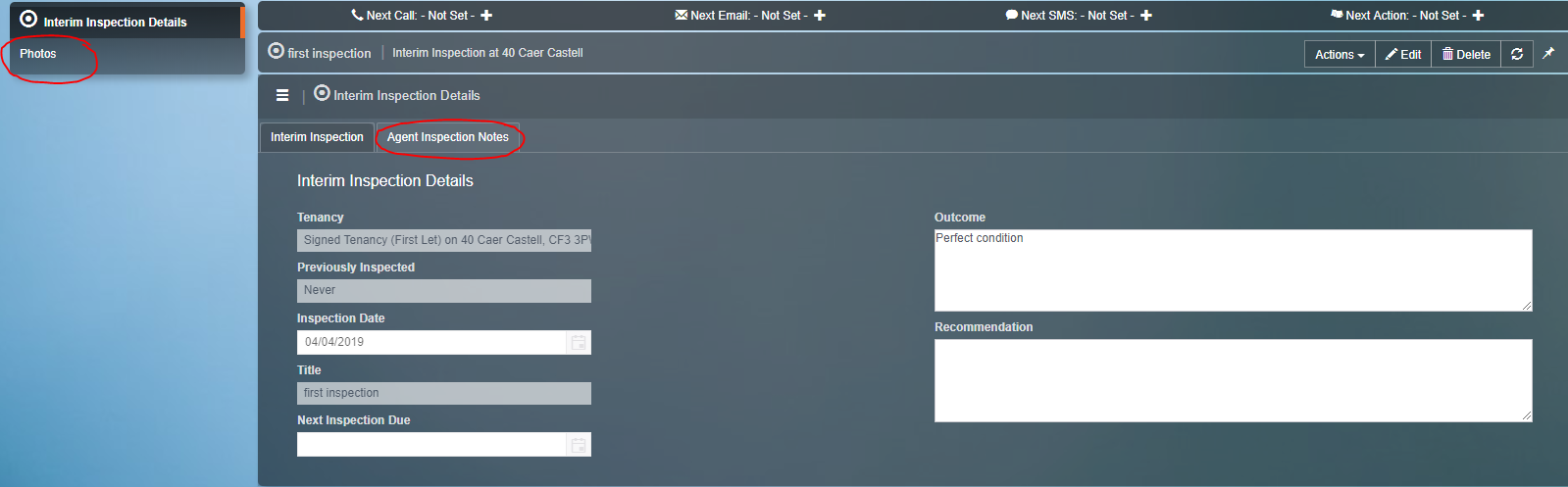The image size is (1568, 487).
Task: Open Photos in the left sidebar
Action: (38, 54)
